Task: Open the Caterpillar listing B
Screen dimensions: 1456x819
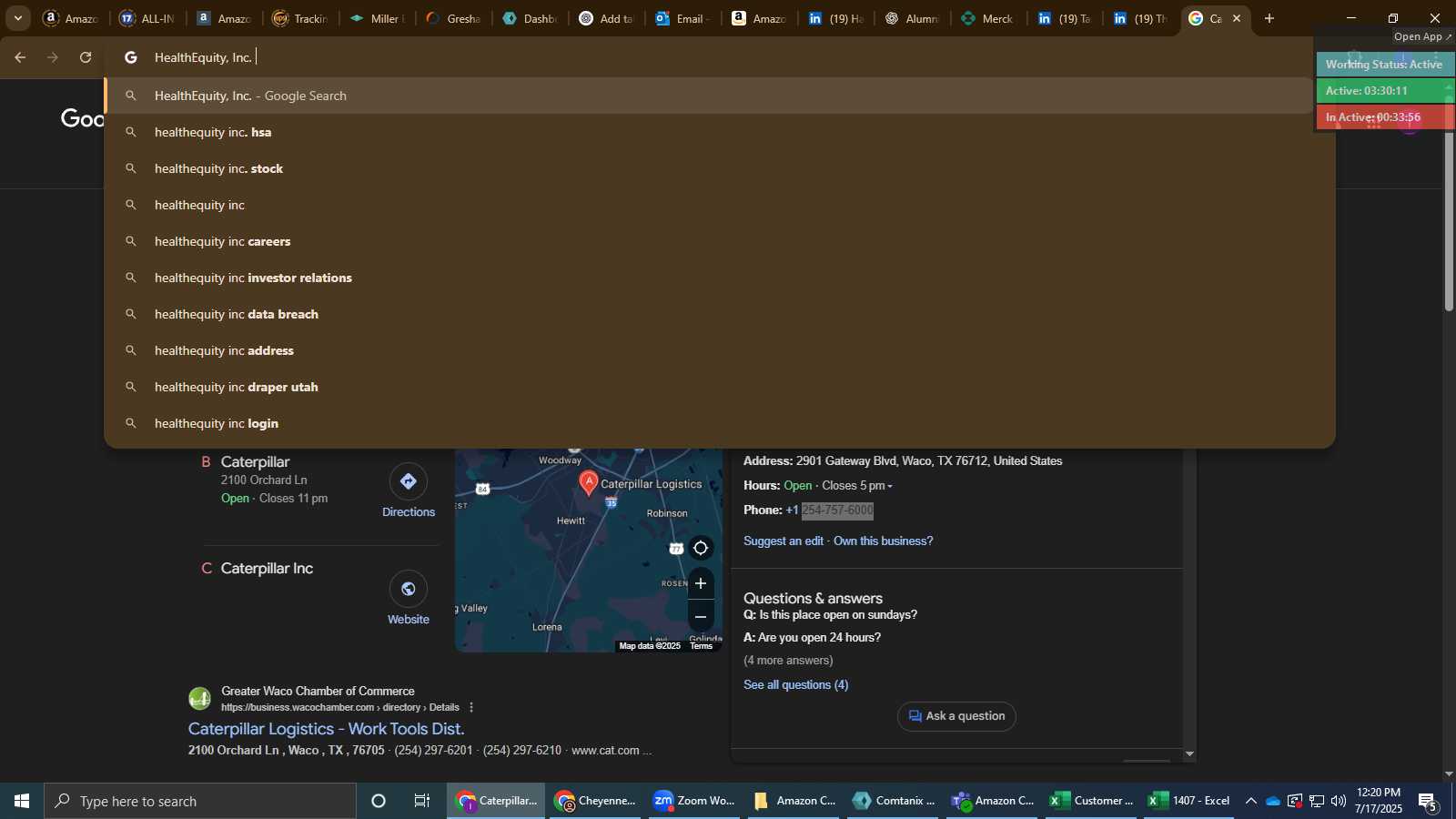Action: click(255, 462)
